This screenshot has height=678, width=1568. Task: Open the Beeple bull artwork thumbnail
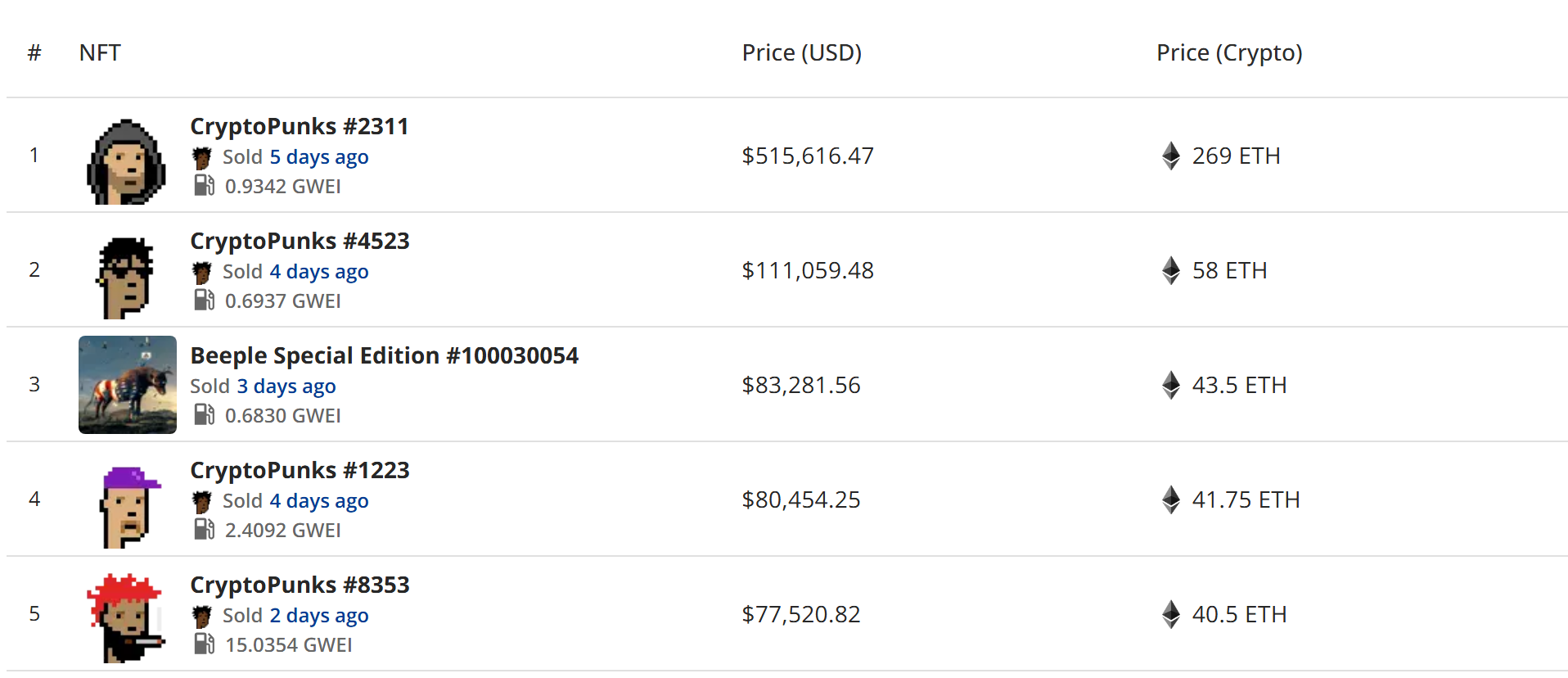127,385
